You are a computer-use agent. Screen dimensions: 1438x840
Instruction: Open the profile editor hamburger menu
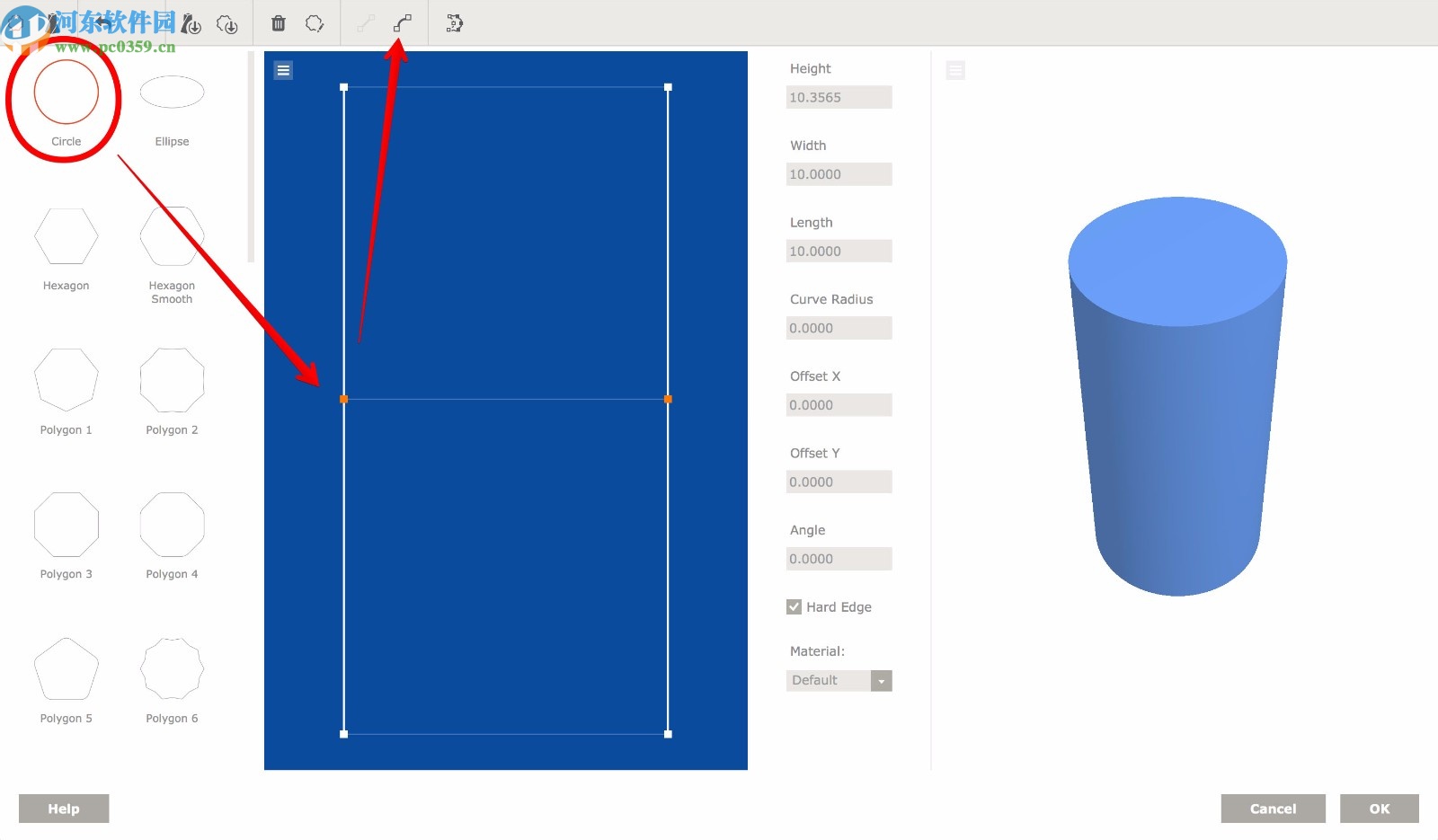point(283,70)
